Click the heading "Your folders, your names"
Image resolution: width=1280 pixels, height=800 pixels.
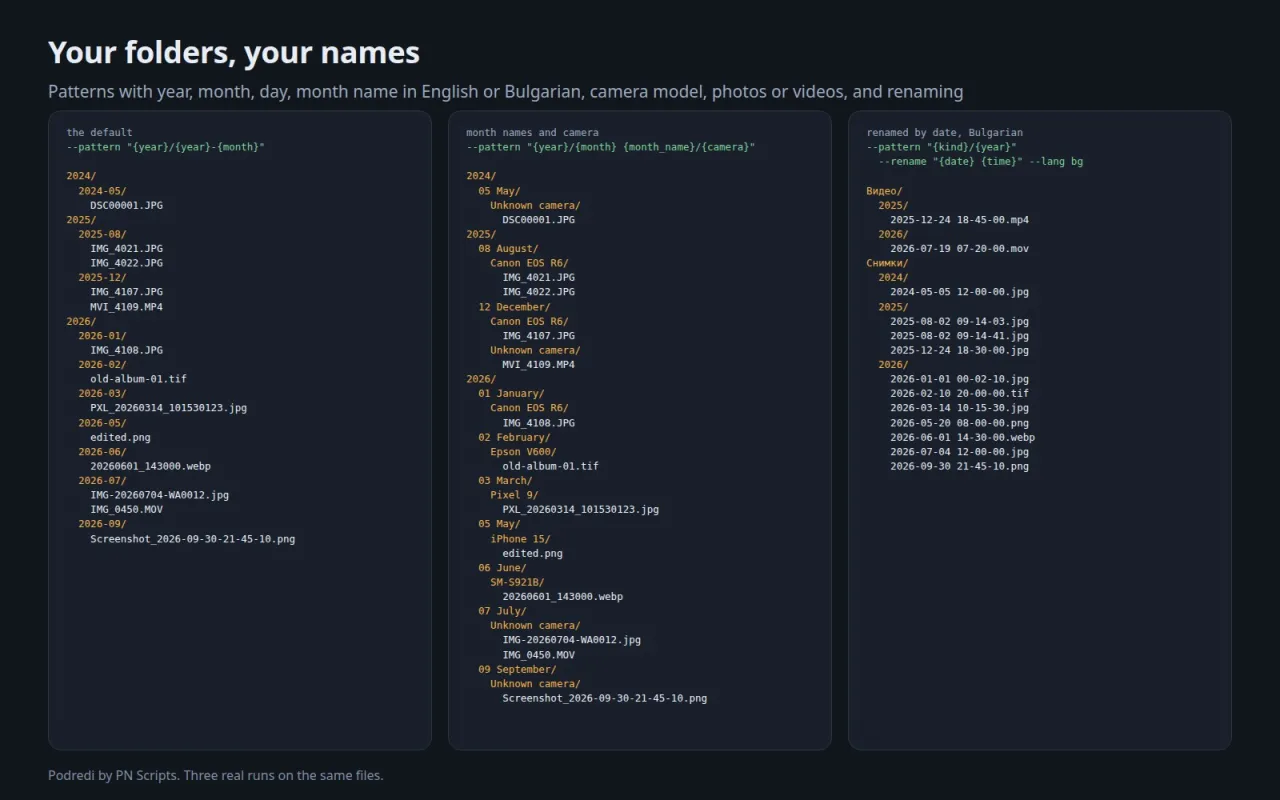coord(234,52)
